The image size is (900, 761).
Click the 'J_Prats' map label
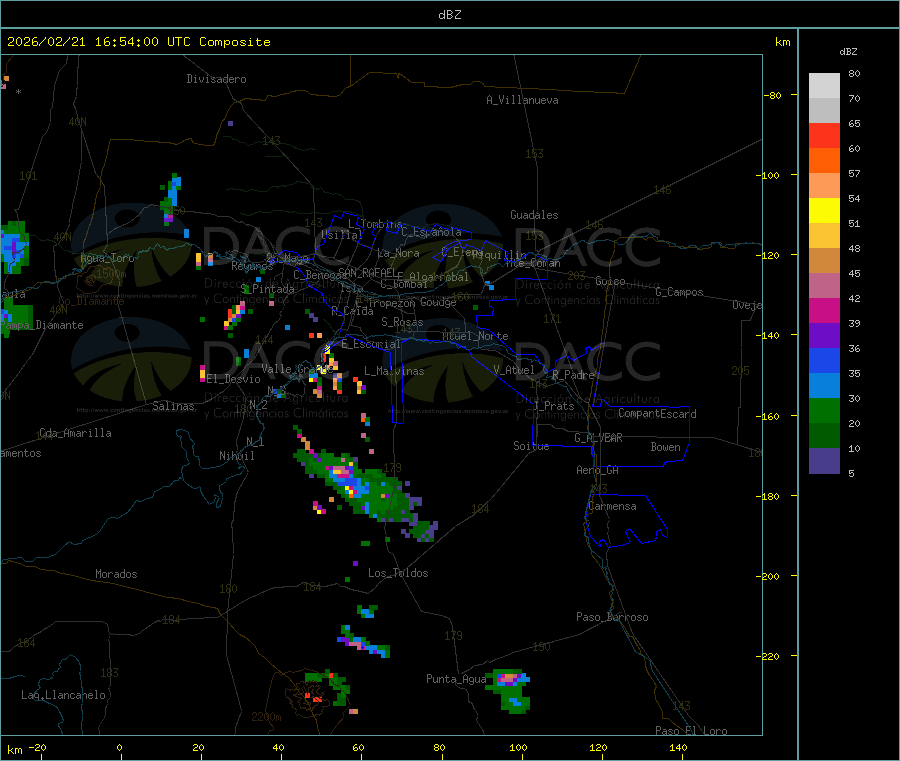coord(554,406)
